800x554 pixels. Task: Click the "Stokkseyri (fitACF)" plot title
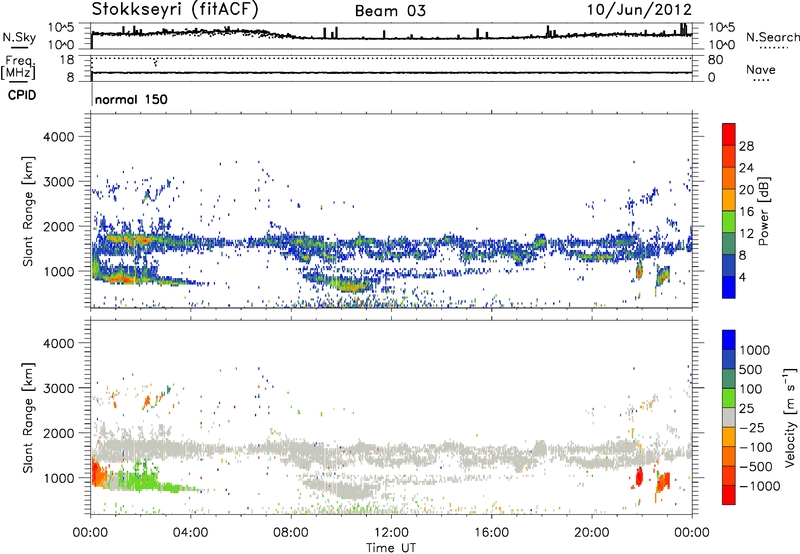point(175,9)
